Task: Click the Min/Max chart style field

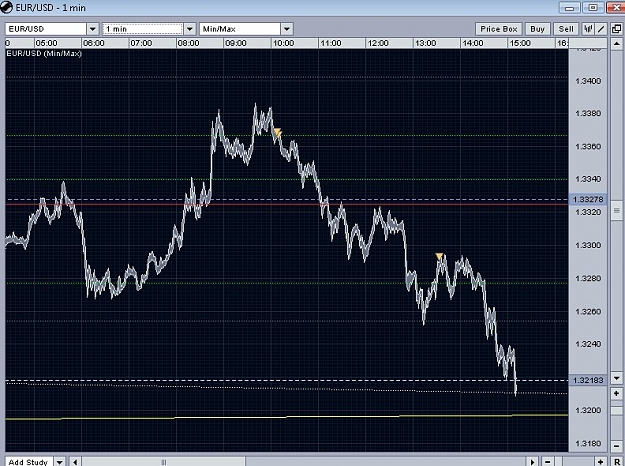Action: (x=240, y=29)
